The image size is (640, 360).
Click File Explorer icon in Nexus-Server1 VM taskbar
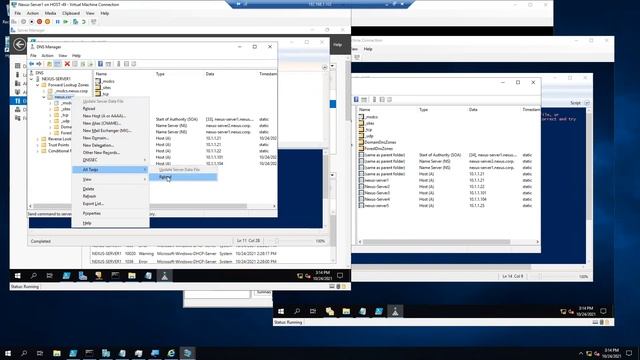(131, 276)
